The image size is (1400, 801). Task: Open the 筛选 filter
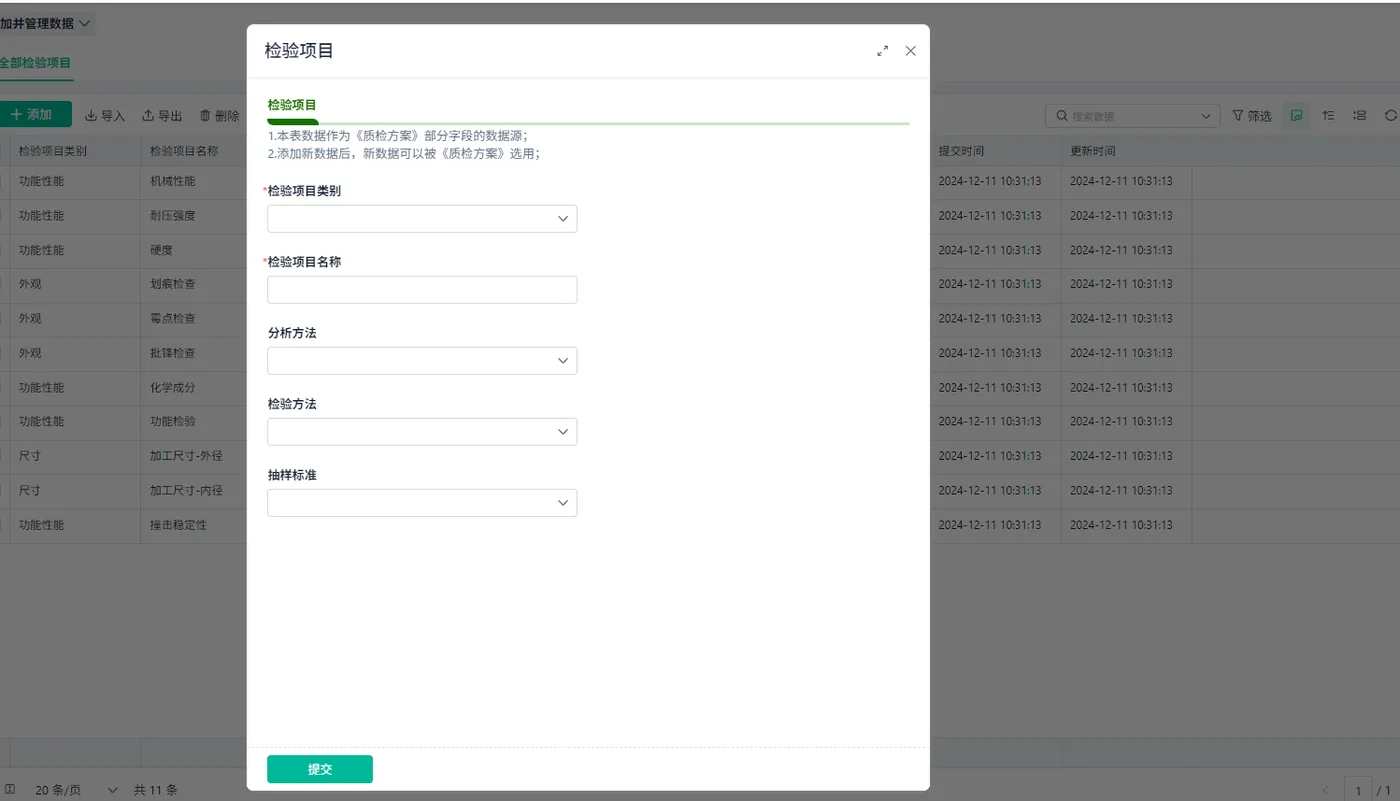point(1252,116)
